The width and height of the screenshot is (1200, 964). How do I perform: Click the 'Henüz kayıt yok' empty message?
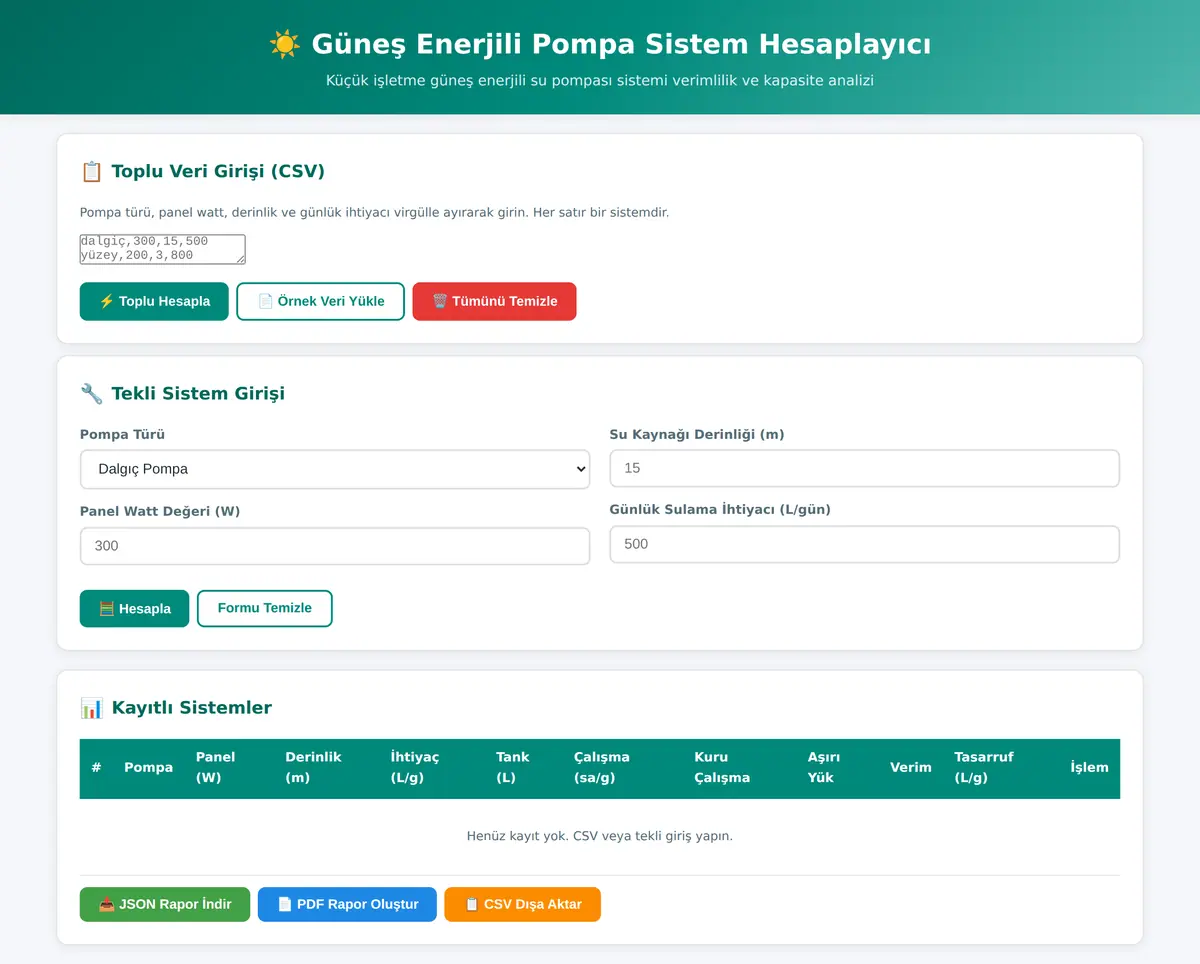(x=600, y=836)
